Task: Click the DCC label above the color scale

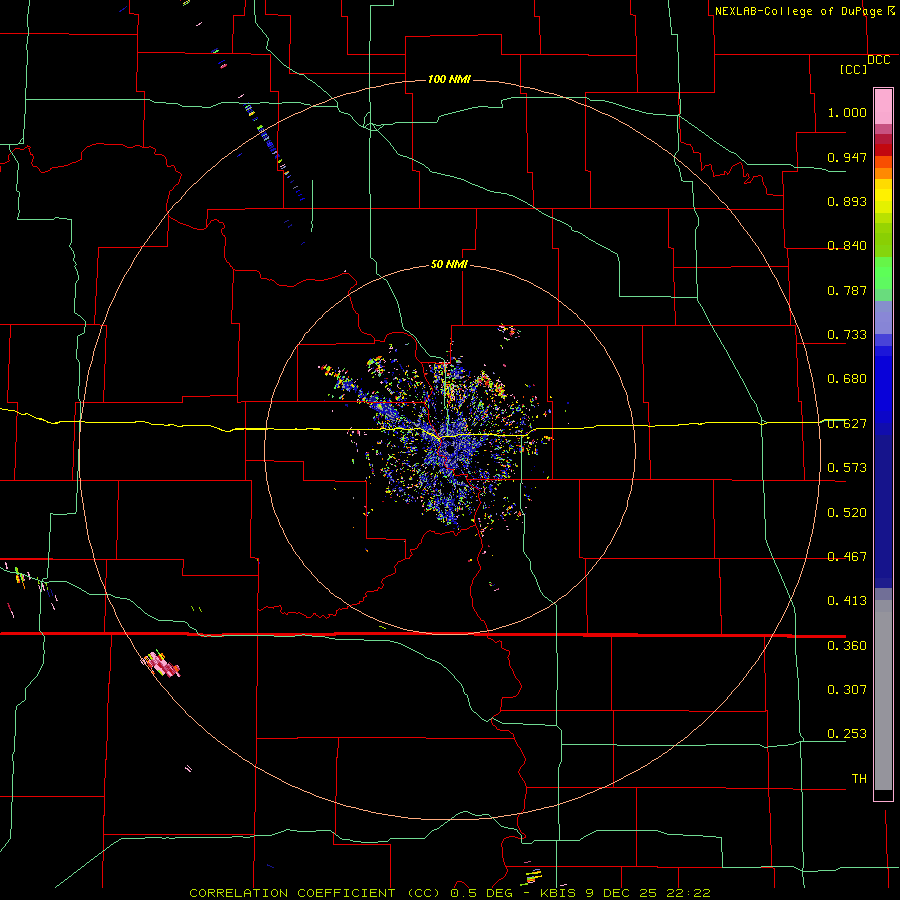Action: pos(878,60)
